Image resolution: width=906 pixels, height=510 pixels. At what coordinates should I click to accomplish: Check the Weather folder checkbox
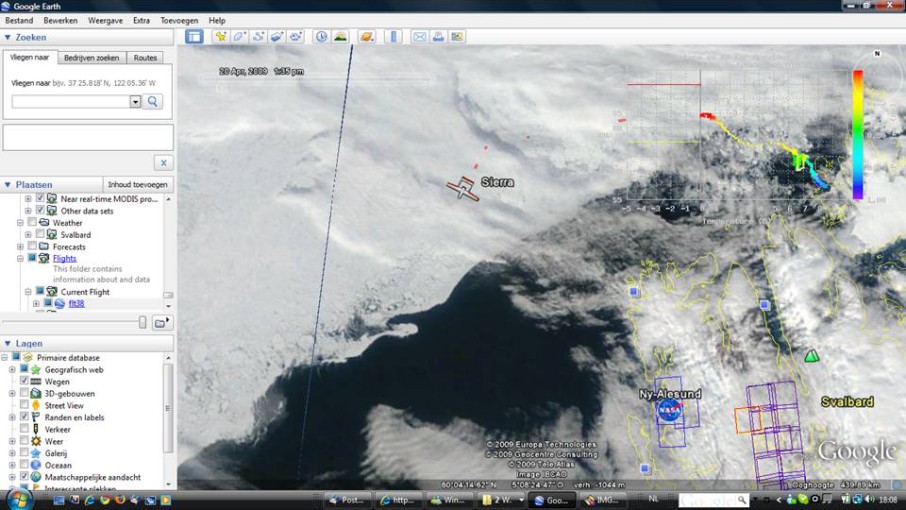(32, 222)
